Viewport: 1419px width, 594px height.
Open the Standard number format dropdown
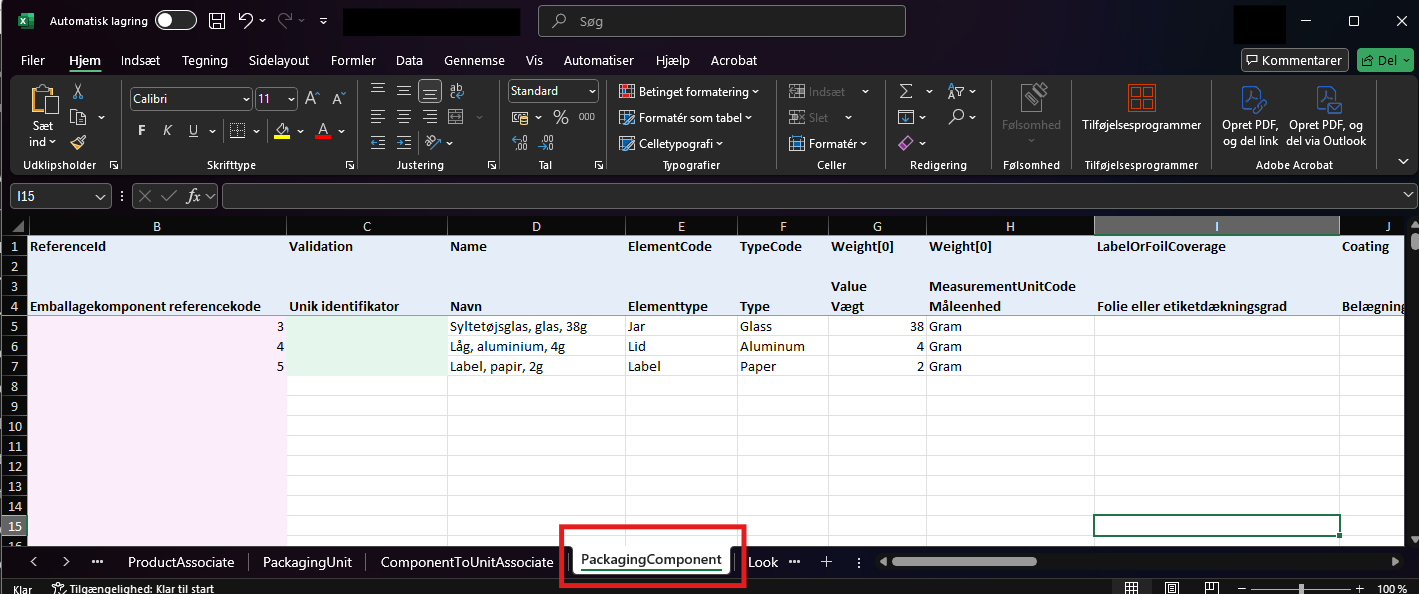(592, 91)
